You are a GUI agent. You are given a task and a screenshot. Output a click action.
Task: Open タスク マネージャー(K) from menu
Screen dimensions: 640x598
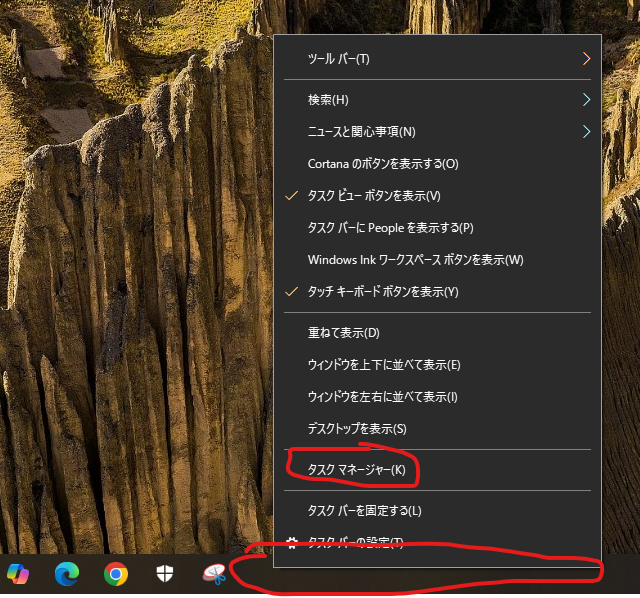[x=437, y=470]
